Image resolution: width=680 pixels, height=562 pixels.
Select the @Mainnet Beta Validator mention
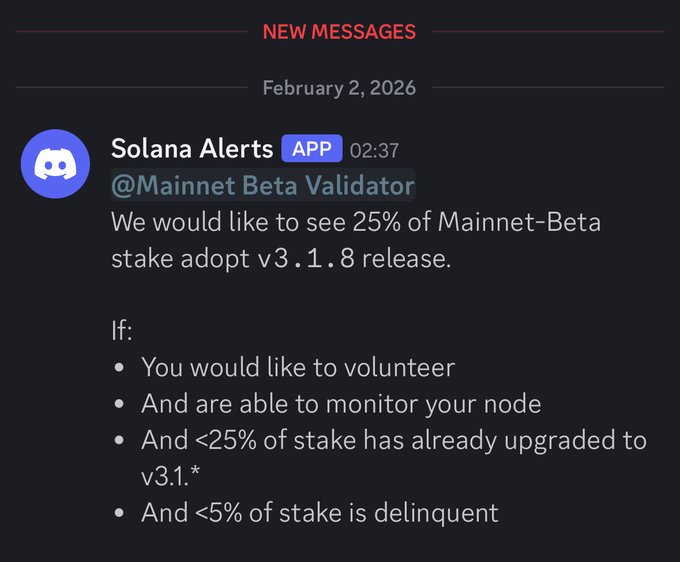tap(262, 185)
